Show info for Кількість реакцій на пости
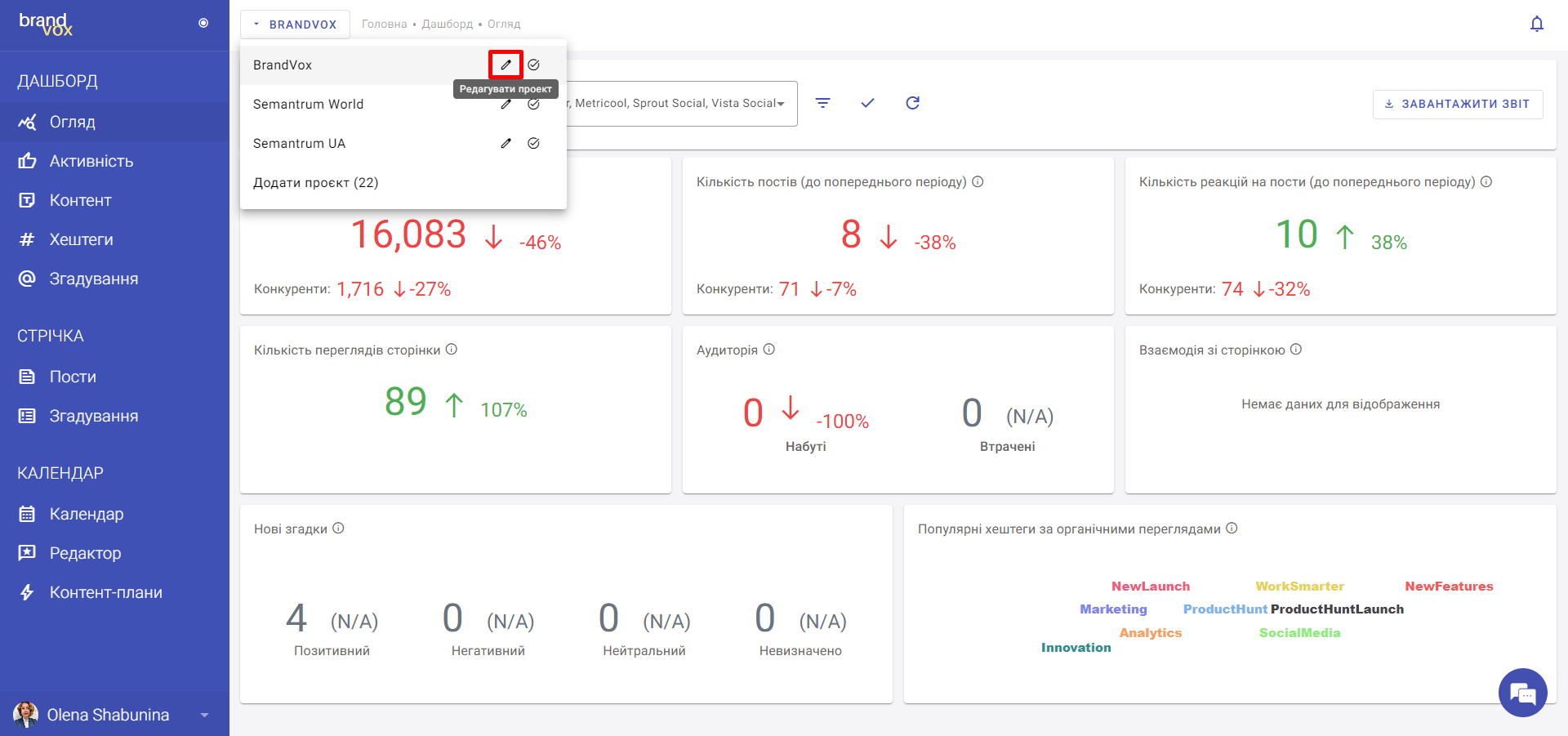 pos(1486,181)
